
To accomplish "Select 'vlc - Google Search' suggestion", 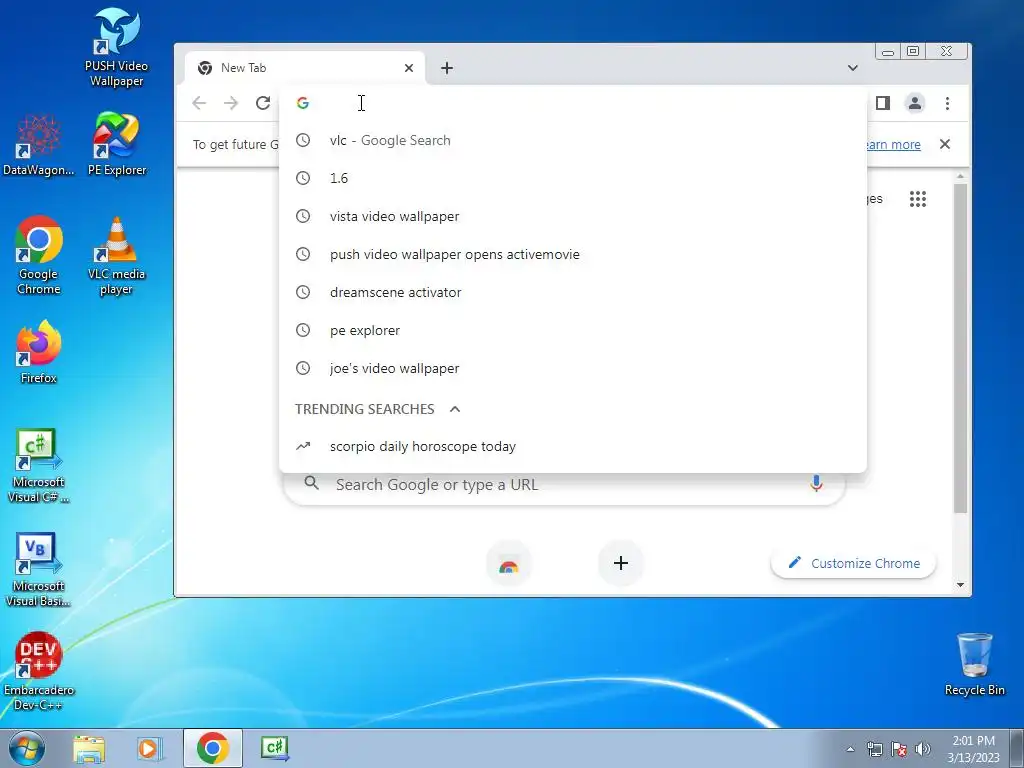I will [573, 140].
